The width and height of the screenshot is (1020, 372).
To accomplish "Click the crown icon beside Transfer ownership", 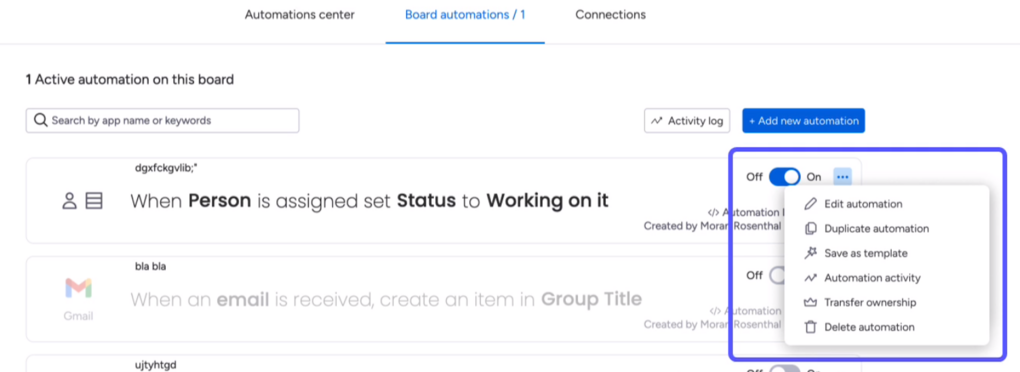I will coord(810,302).
